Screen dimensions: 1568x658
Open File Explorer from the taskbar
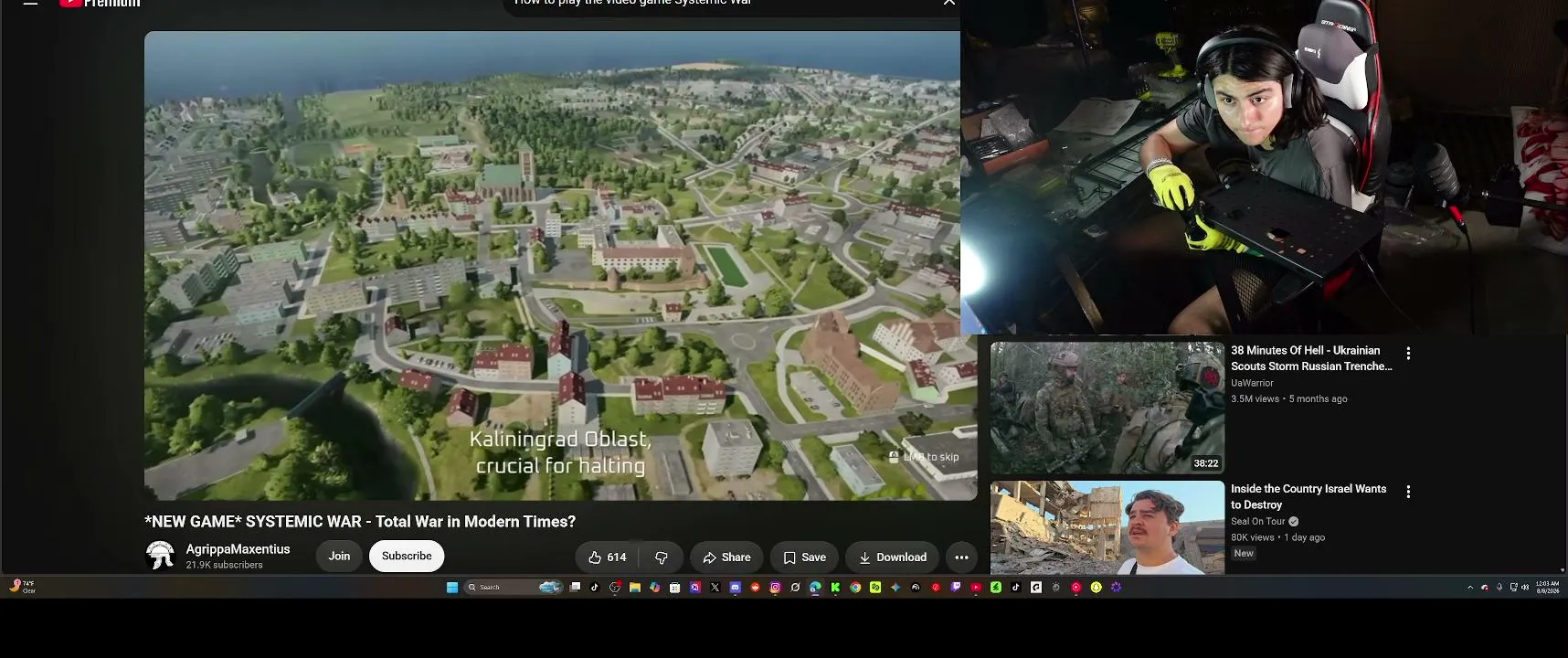pos(635,588)
